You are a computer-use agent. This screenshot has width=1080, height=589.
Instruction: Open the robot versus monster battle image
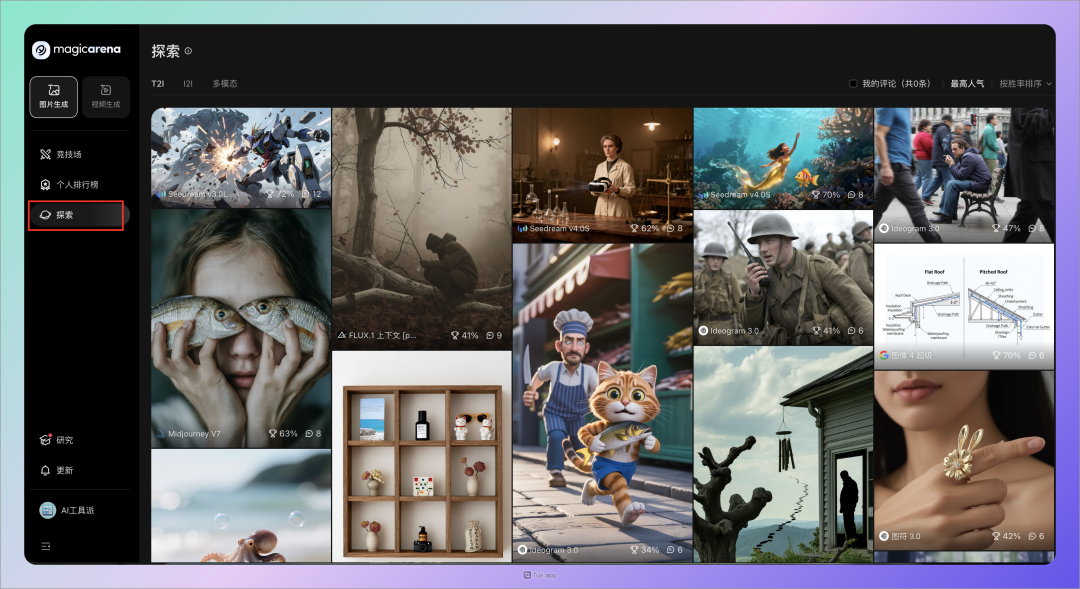(x=241, y=157)
